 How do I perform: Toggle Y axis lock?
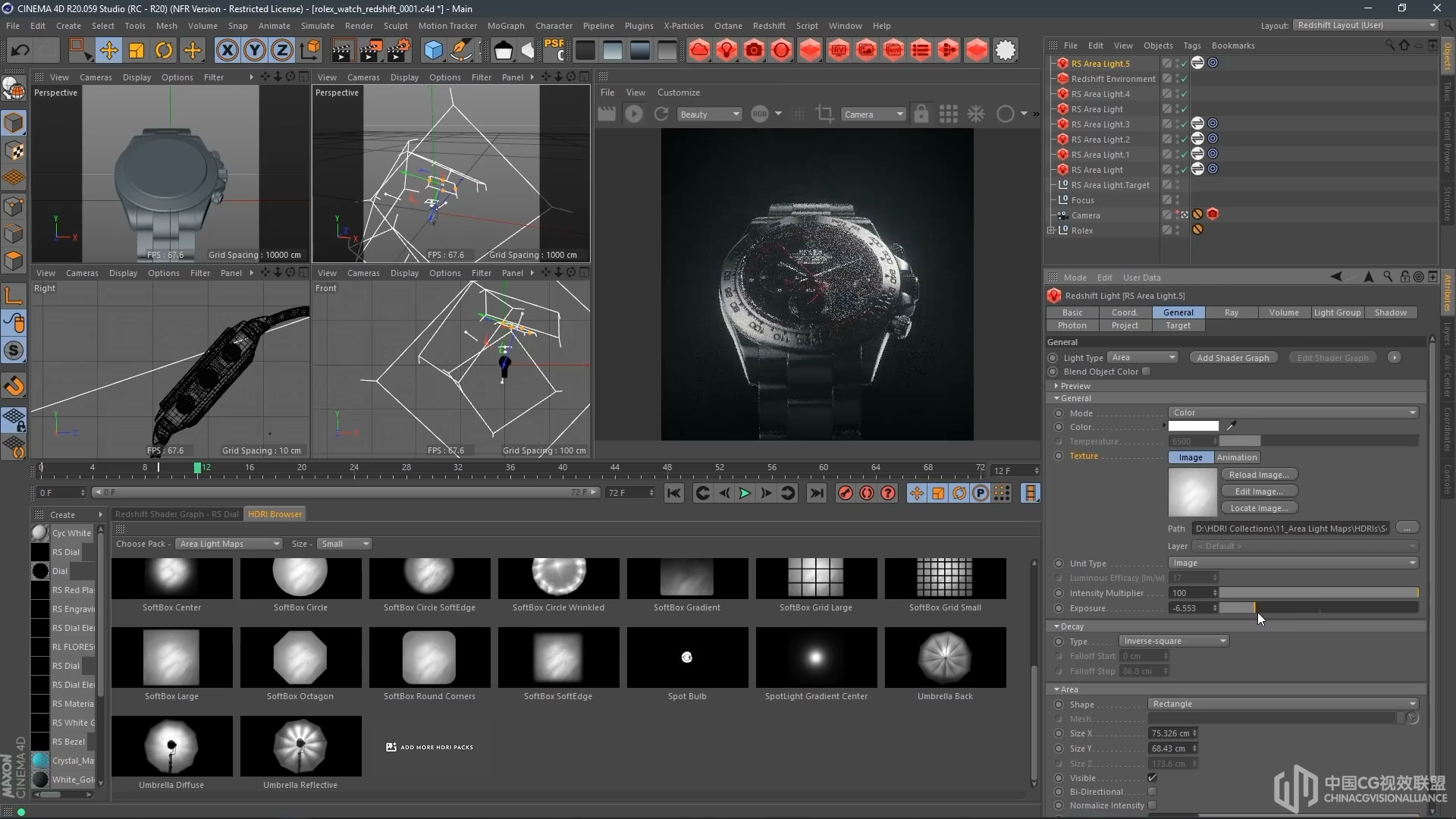tap(255, 51)
